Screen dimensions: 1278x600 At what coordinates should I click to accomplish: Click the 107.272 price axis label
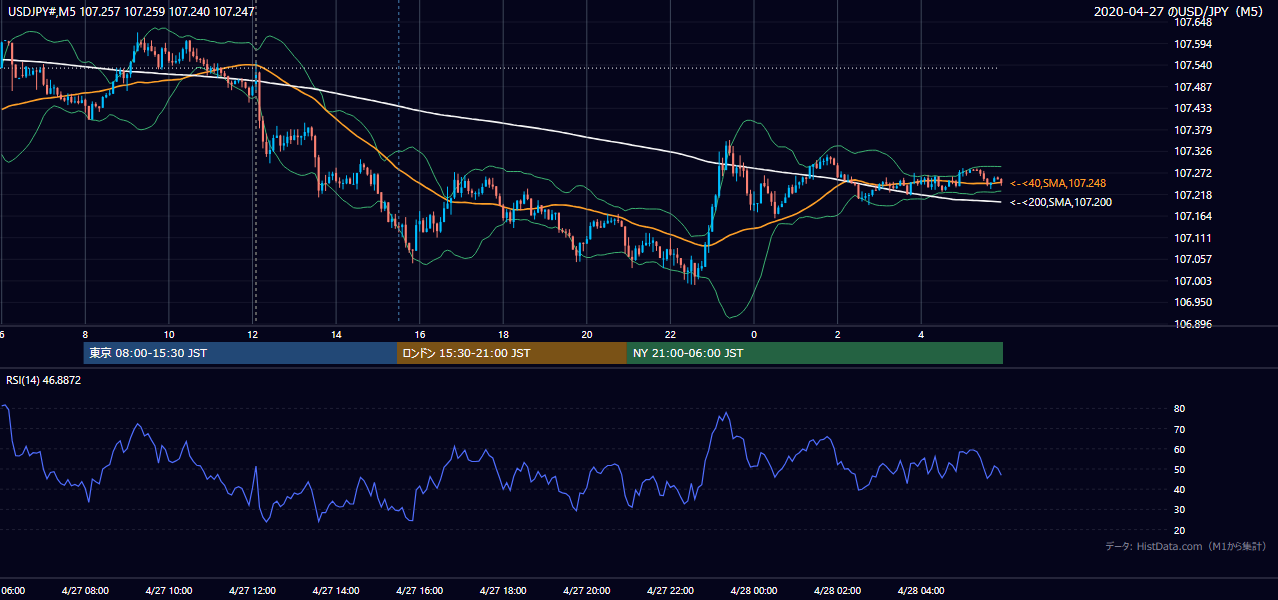pyautogui.click(x=1192, y=173)
